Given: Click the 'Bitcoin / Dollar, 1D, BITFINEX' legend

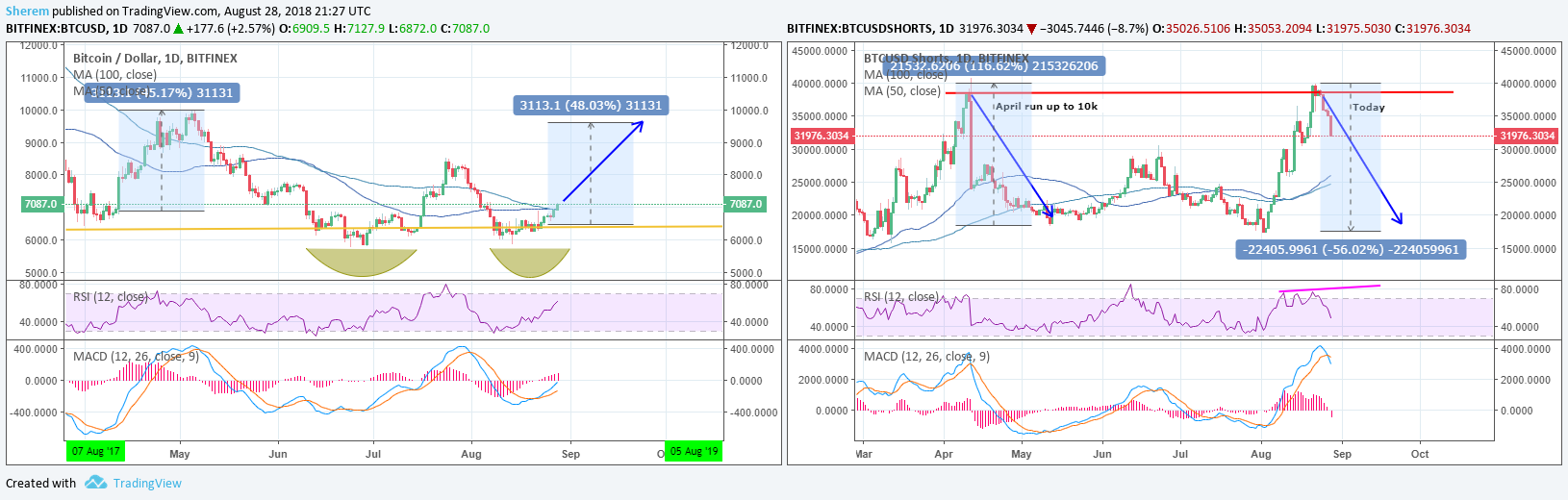Looking at the screenshot, I should pyautogui.click(x=155, y=58).
